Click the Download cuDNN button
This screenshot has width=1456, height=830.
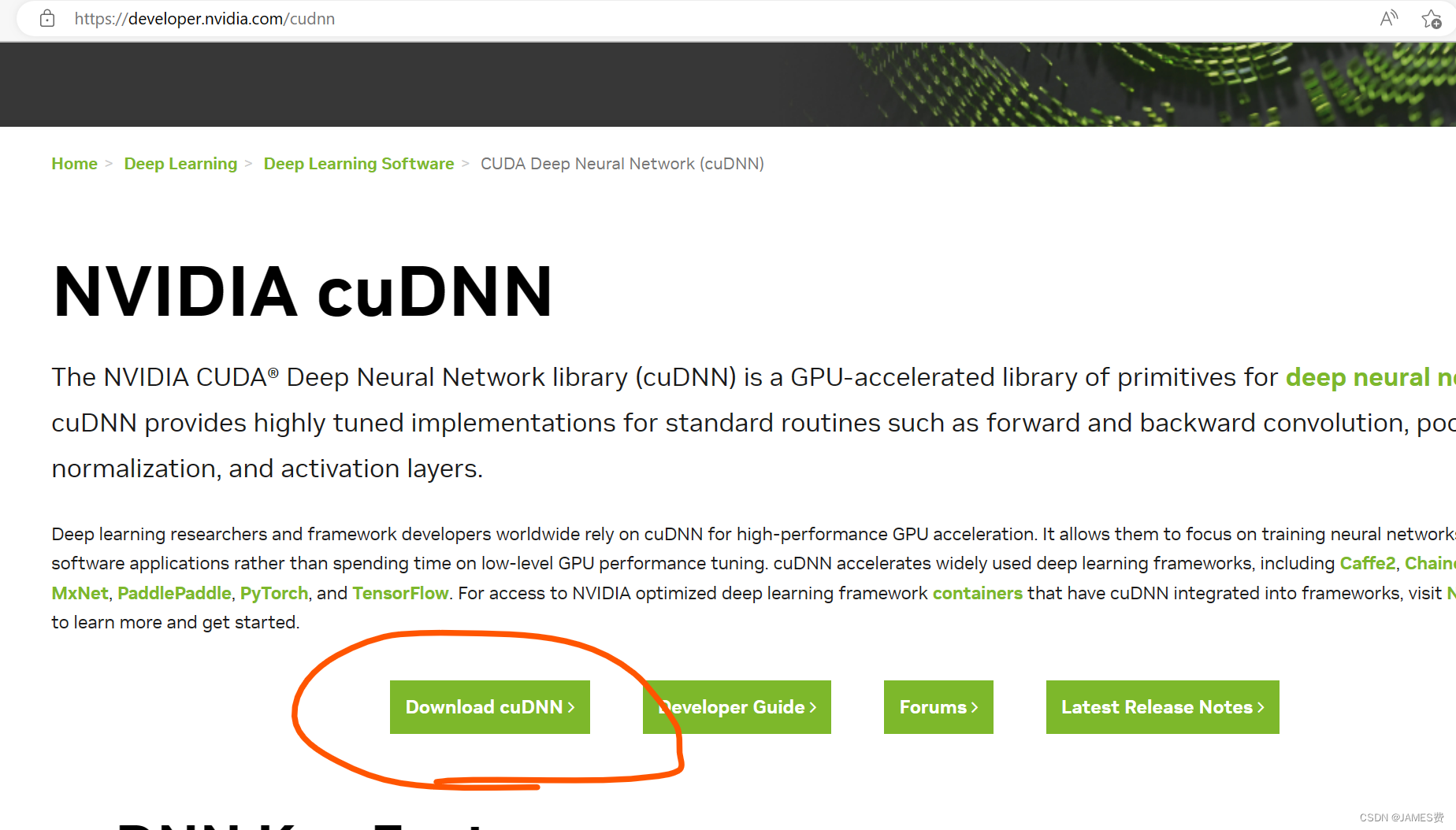[x=490, y=707]
